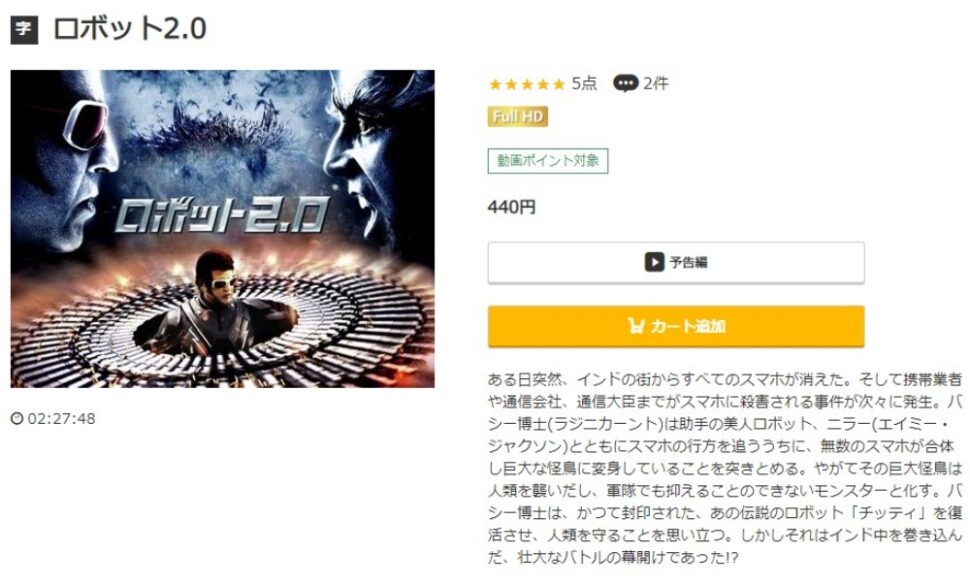Click the 440円 price text
The height and width of the screenshot is (585, 970).
coord(512,207)
